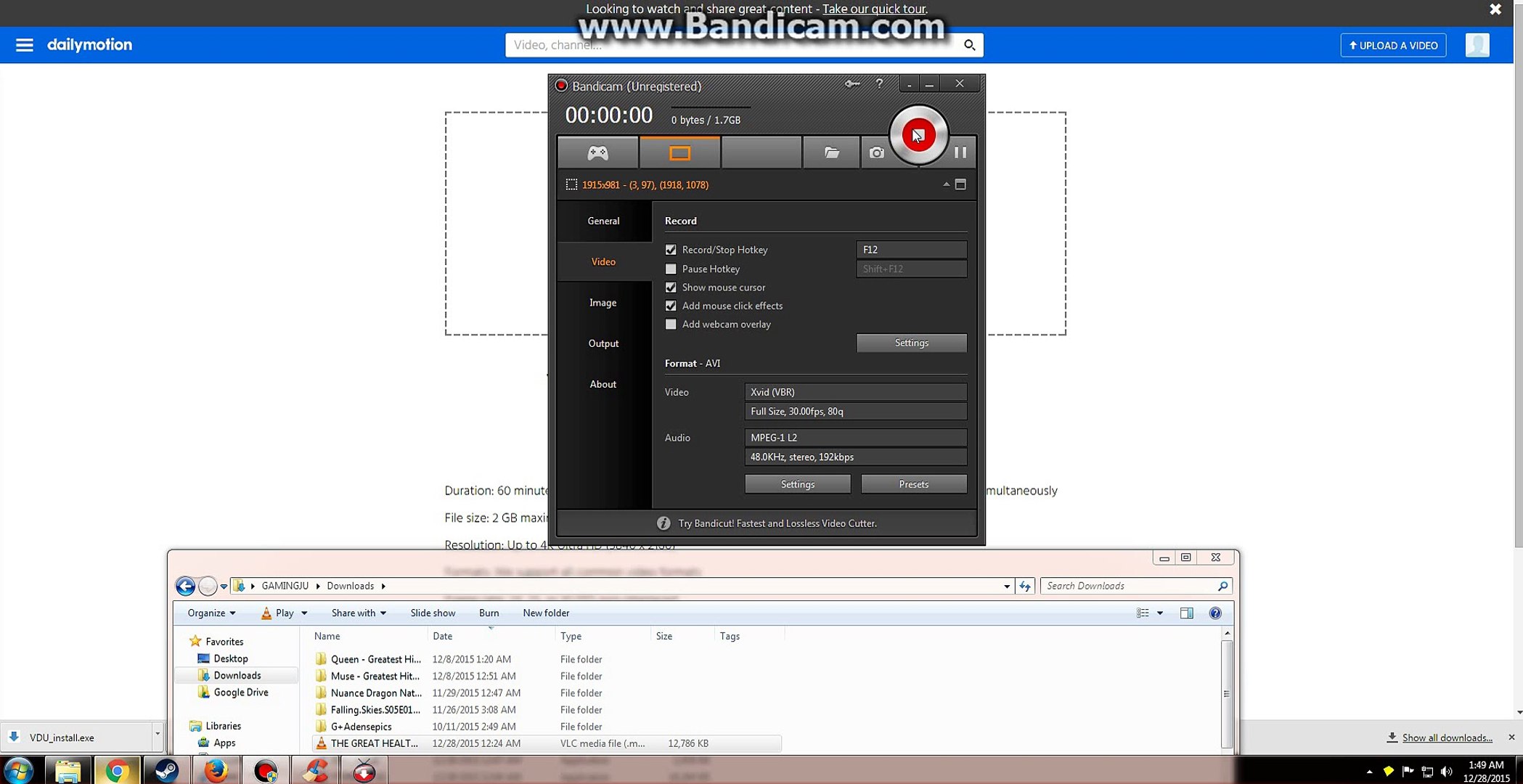Click the pause recording icon
Screen dimensions: 1523x784
960,152
